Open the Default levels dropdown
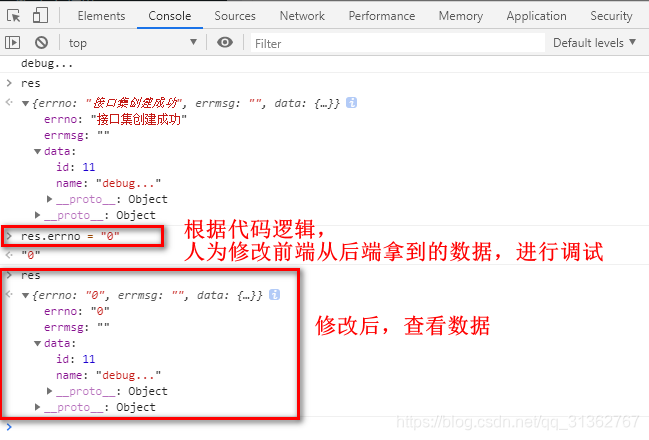The width and height of the screenshot is (649, 440). tap(594, 43)
